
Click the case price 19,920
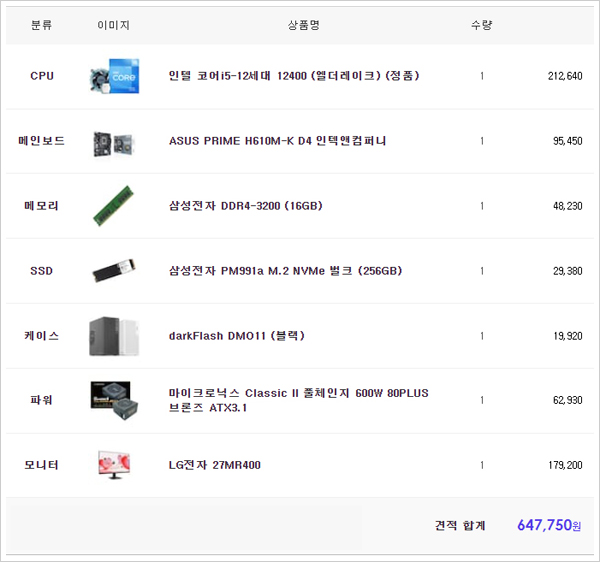click(567, 336)
